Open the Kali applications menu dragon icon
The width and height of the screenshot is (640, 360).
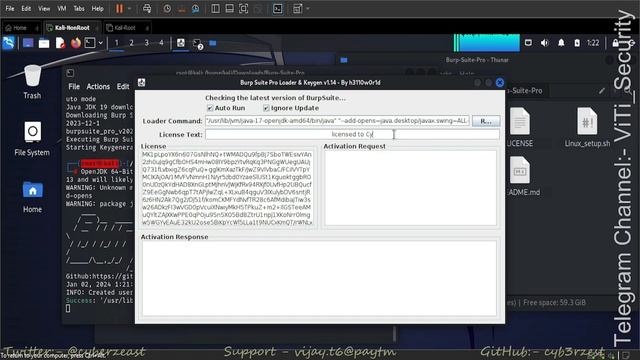9,43
